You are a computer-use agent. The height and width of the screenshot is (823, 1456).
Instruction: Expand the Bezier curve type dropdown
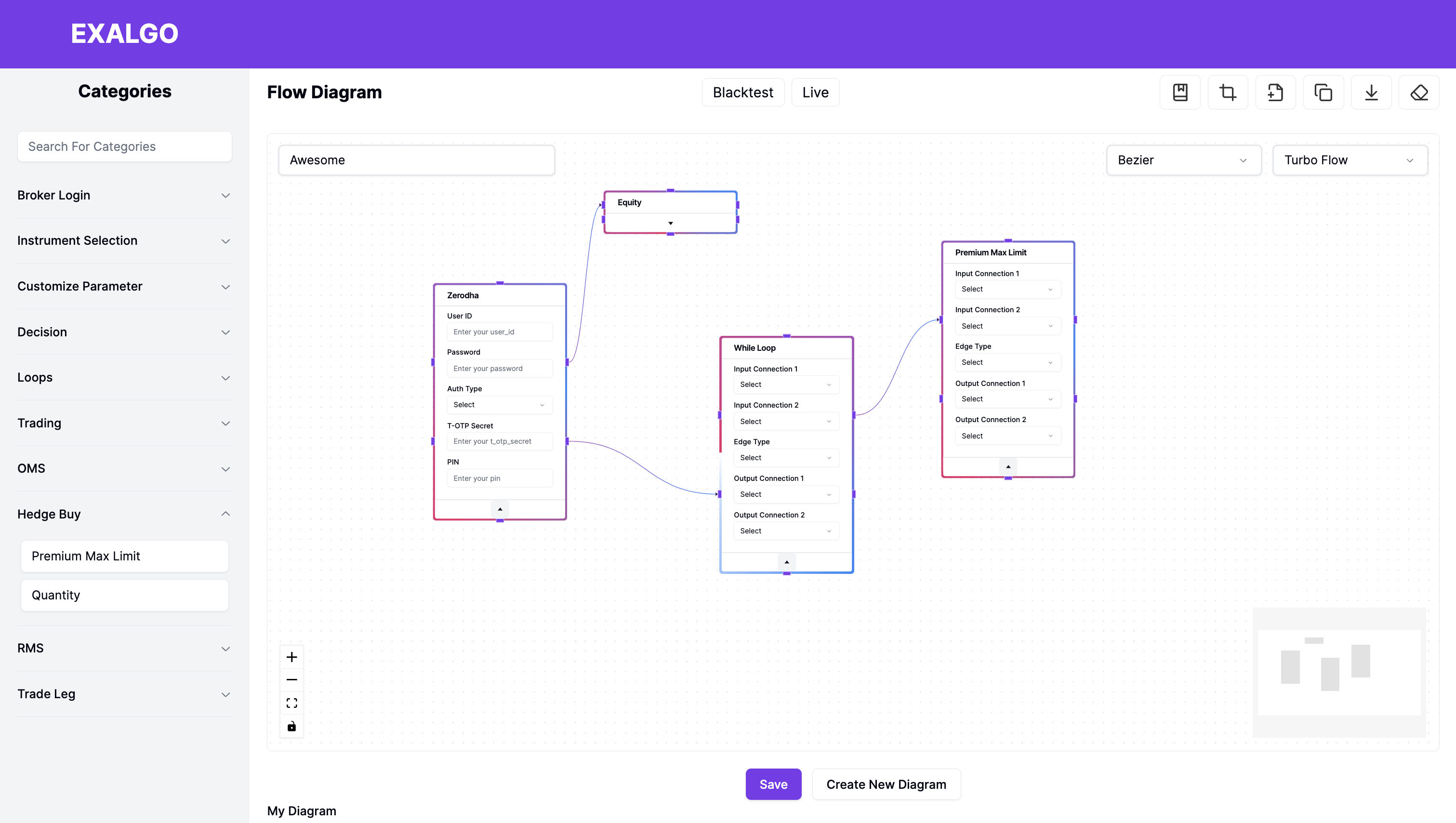(x=1184, y=160)
